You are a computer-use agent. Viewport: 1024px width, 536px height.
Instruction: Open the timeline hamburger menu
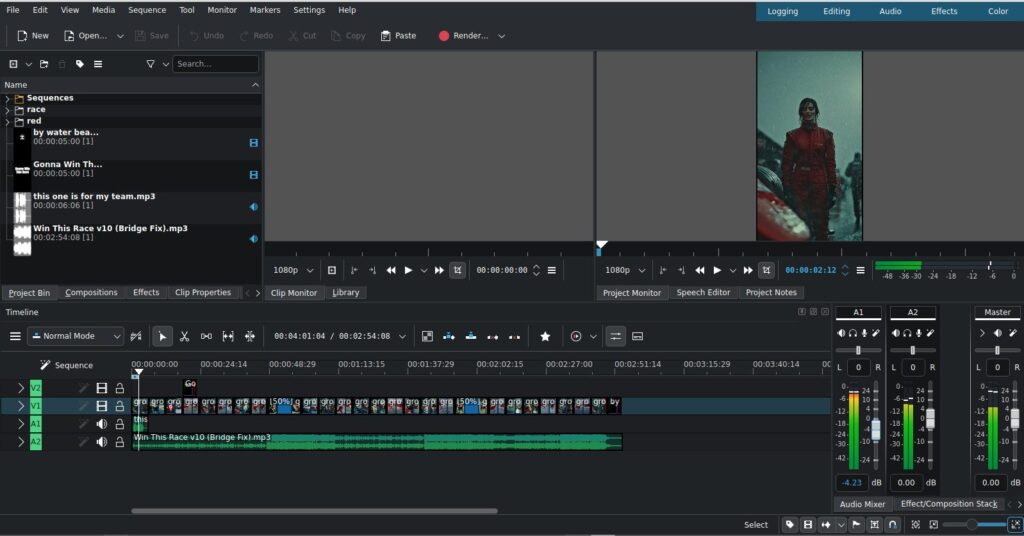[15, 336]
